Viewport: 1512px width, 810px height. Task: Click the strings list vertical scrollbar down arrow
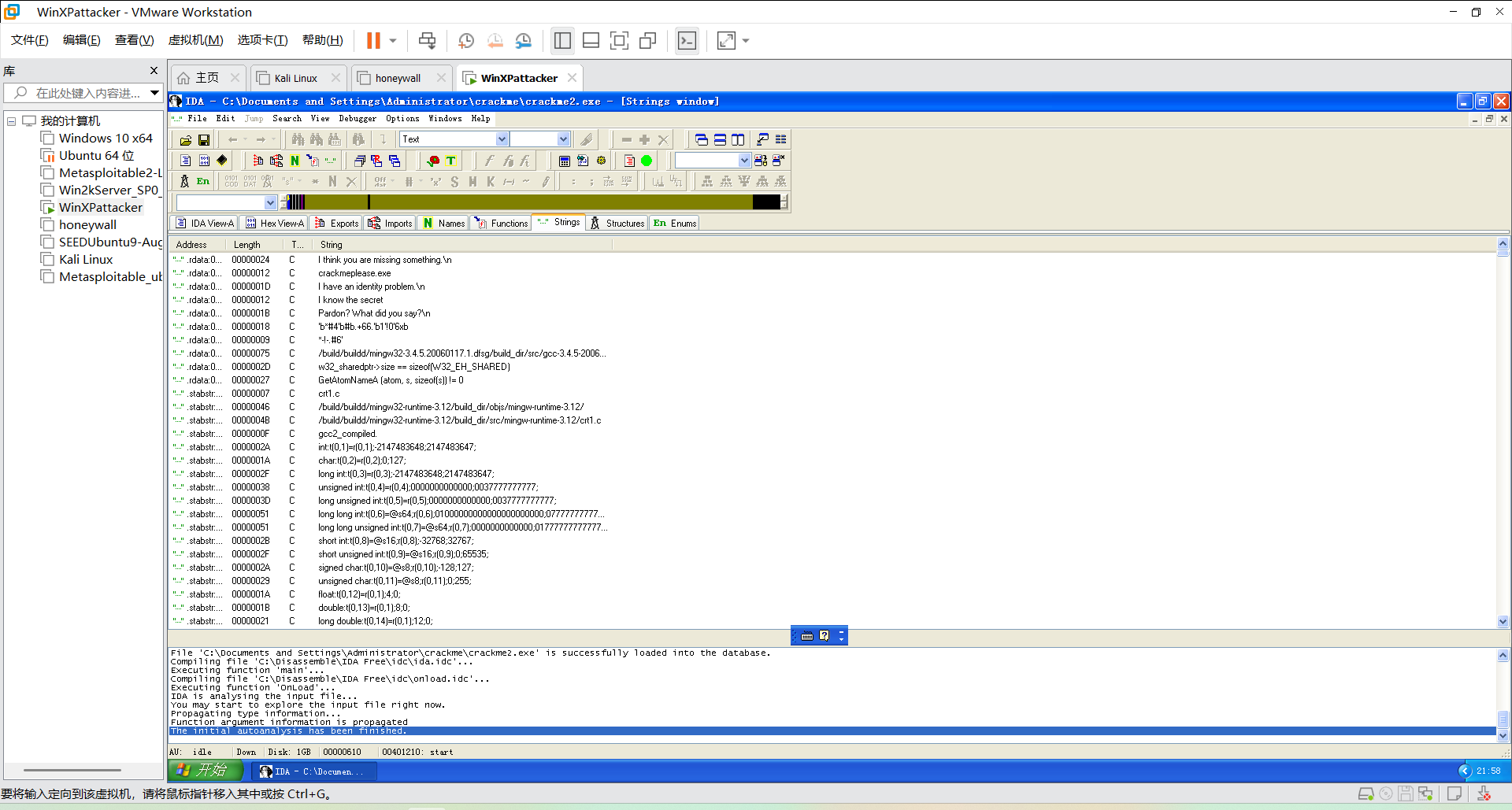1503,621
